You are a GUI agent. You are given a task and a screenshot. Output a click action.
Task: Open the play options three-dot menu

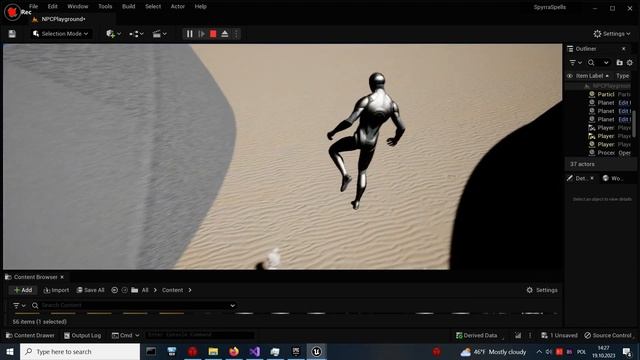coord(236,34)
